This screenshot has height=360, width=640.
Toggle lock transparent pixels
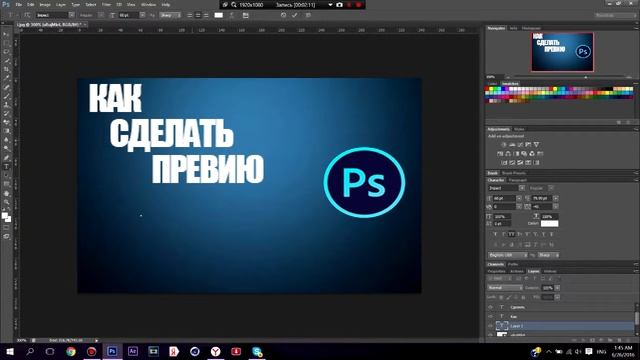click(x=501, y=297)
